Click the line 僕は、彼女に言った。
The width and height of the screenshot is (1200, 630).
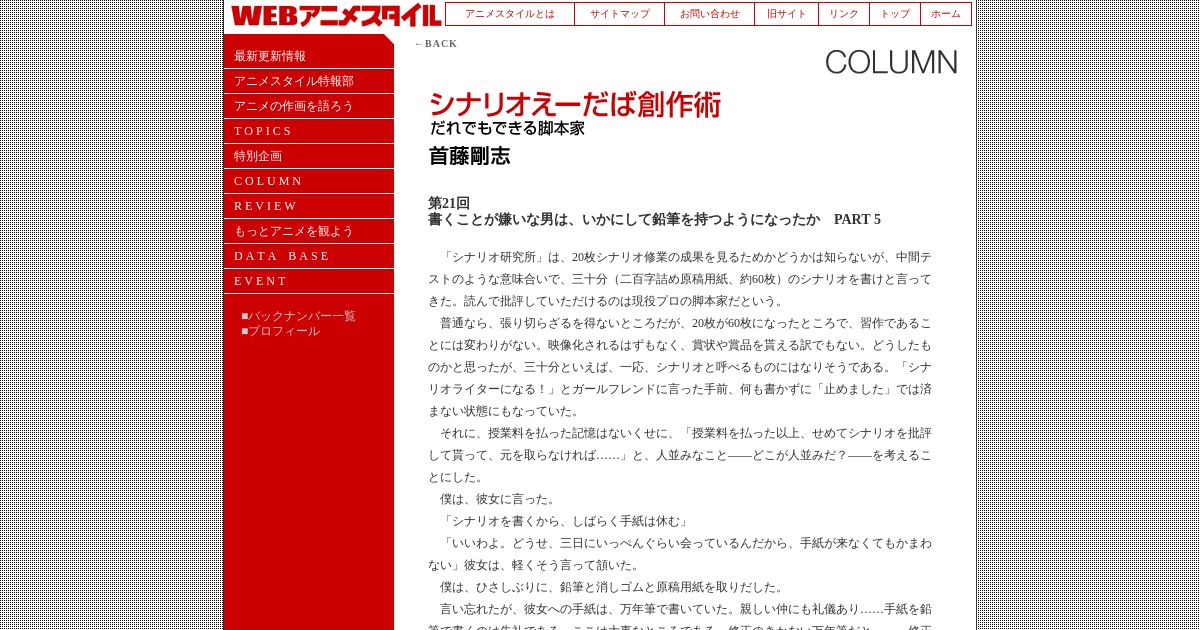pyautogui.click(x=498, y=499)
